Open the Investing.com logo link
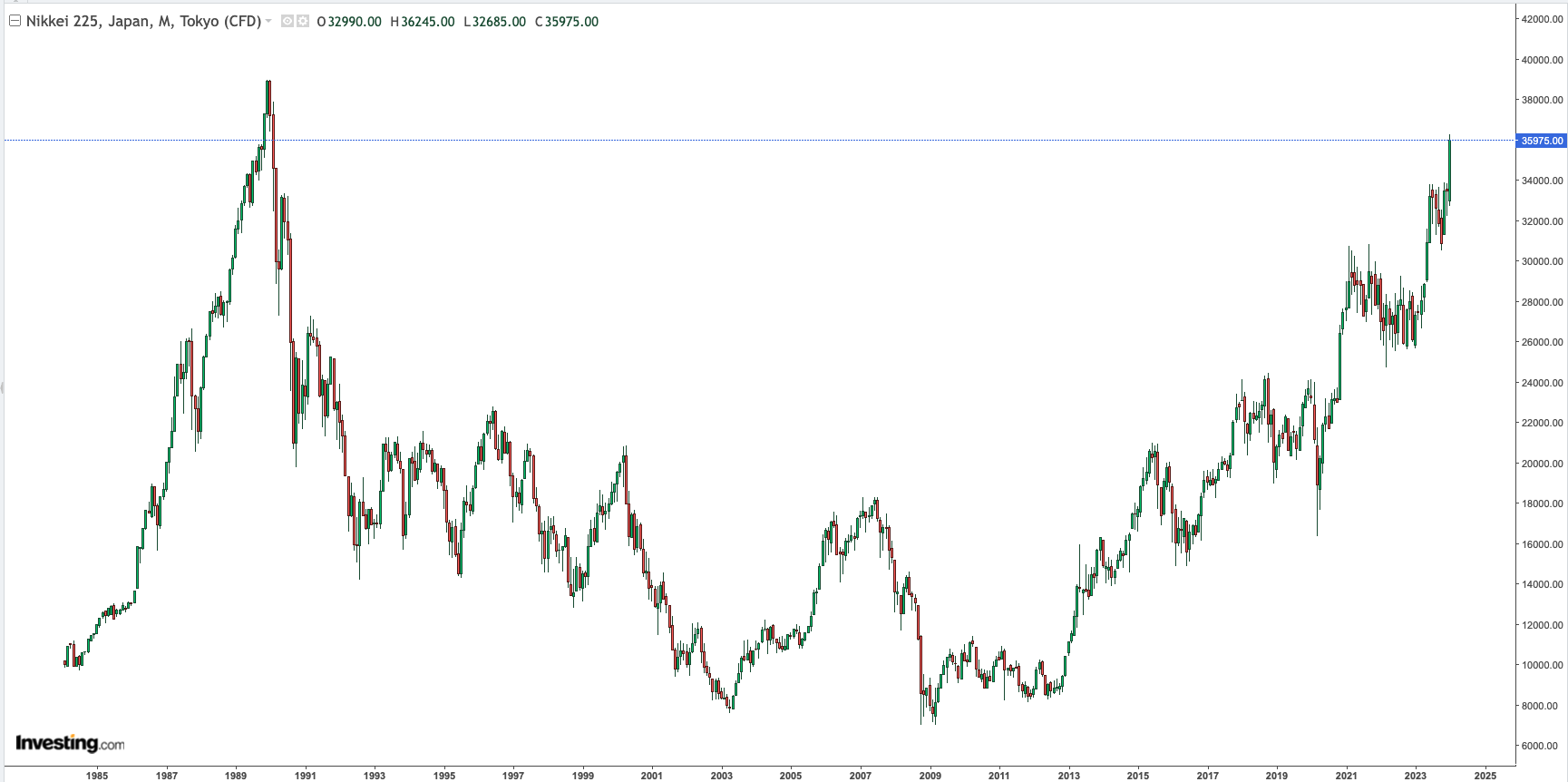The height and width of the screenshot is (782, 1568). (70, 744)
